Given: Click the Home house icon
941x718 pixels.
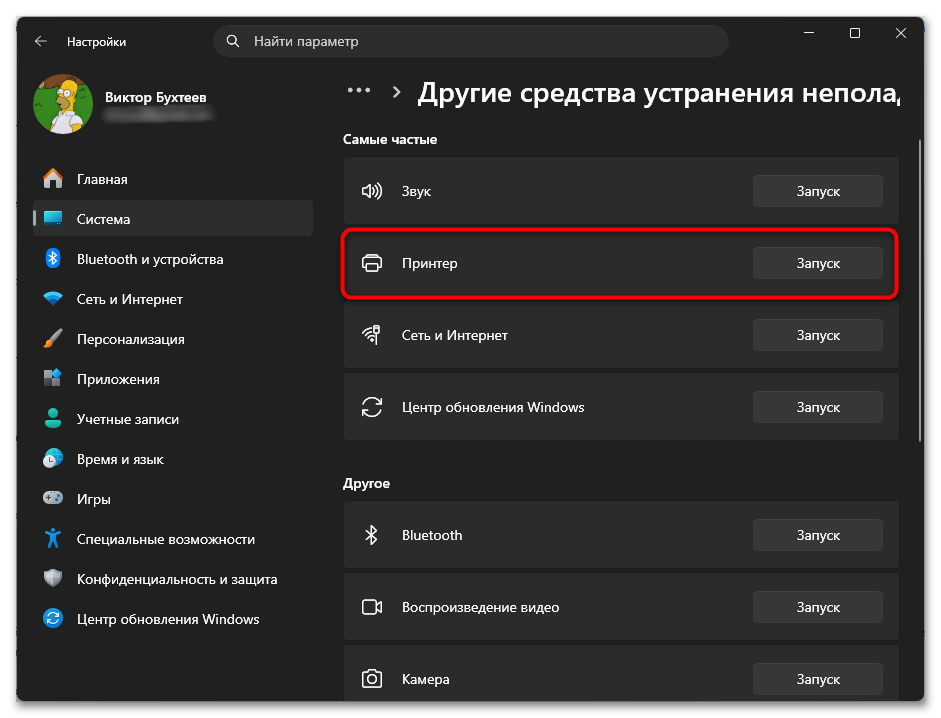Looking at the screenshot, I should tap(53, 179).
